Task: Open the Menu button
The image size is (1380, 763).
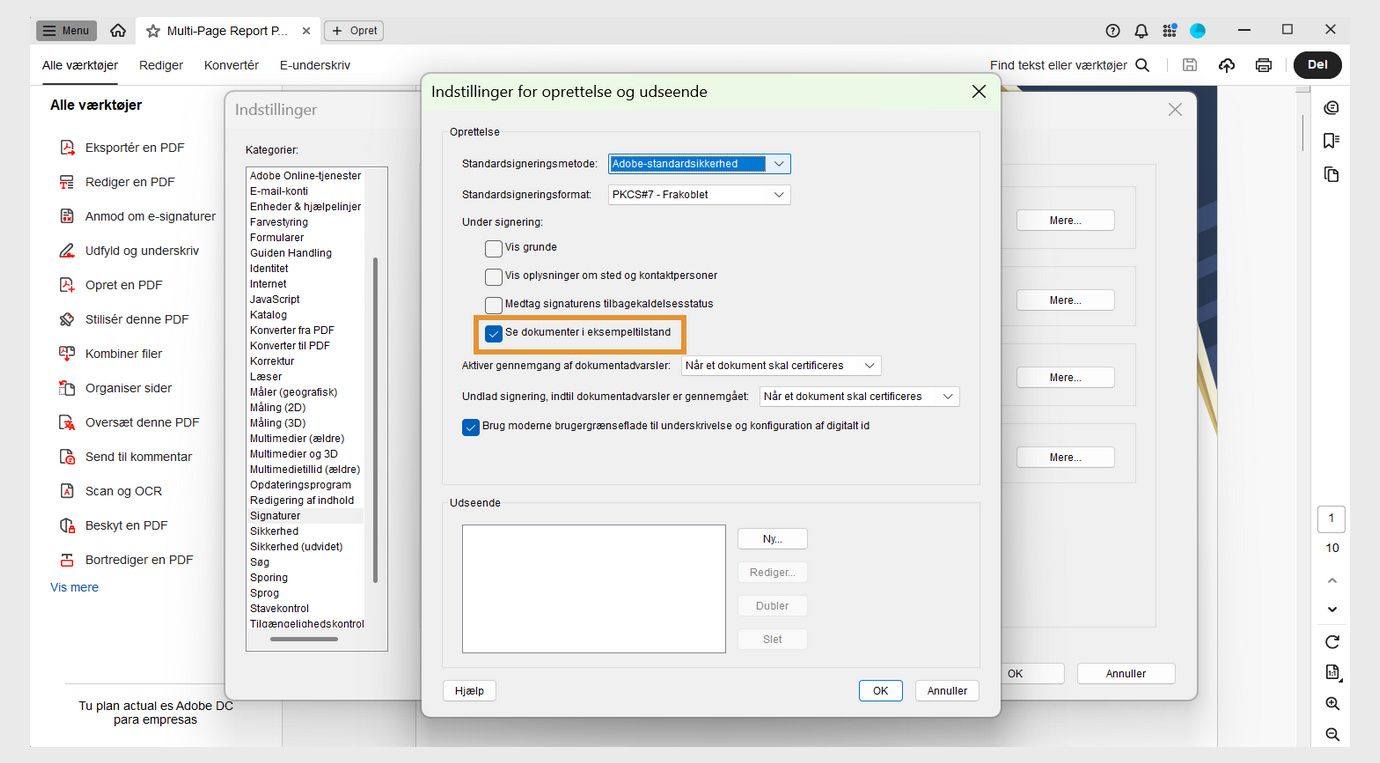Action: (x=67, y=31)
